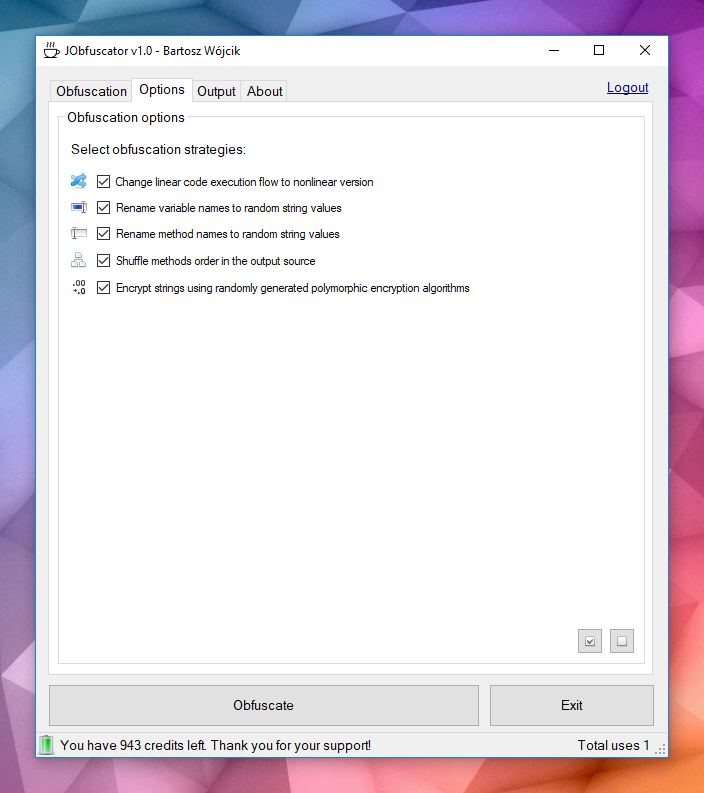Click the green battery credits icon
704x793 pixels.
click(46, 744)
